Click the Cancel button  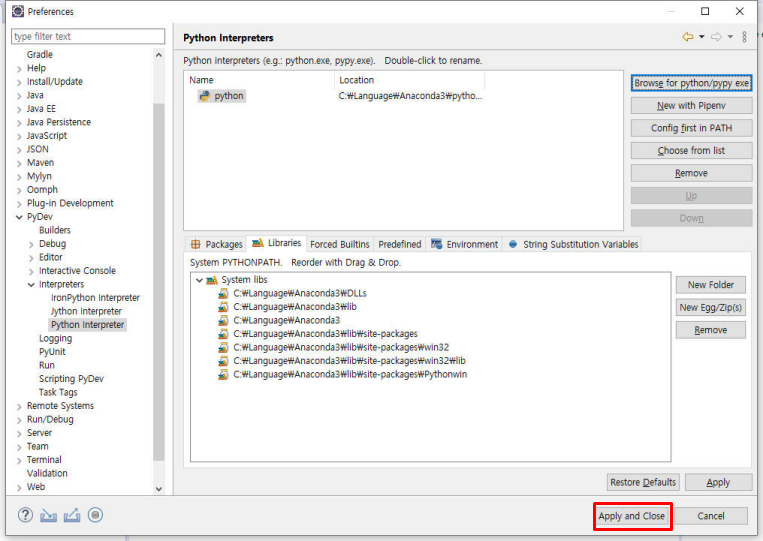tap(711, 516)
